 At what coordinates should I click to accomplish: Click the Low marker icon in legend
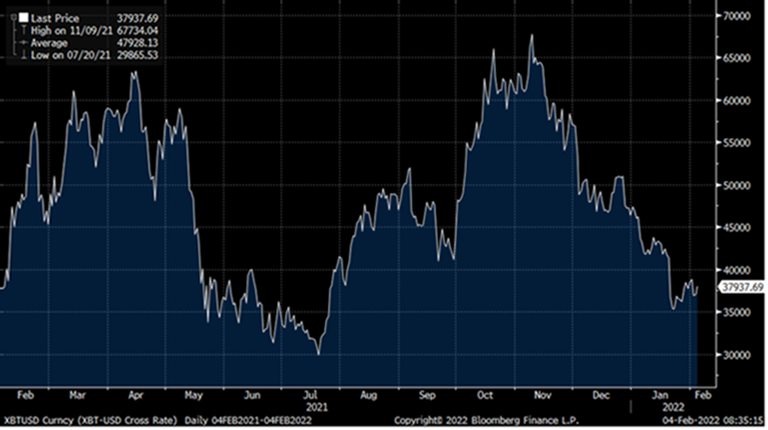tap(22, 54)
